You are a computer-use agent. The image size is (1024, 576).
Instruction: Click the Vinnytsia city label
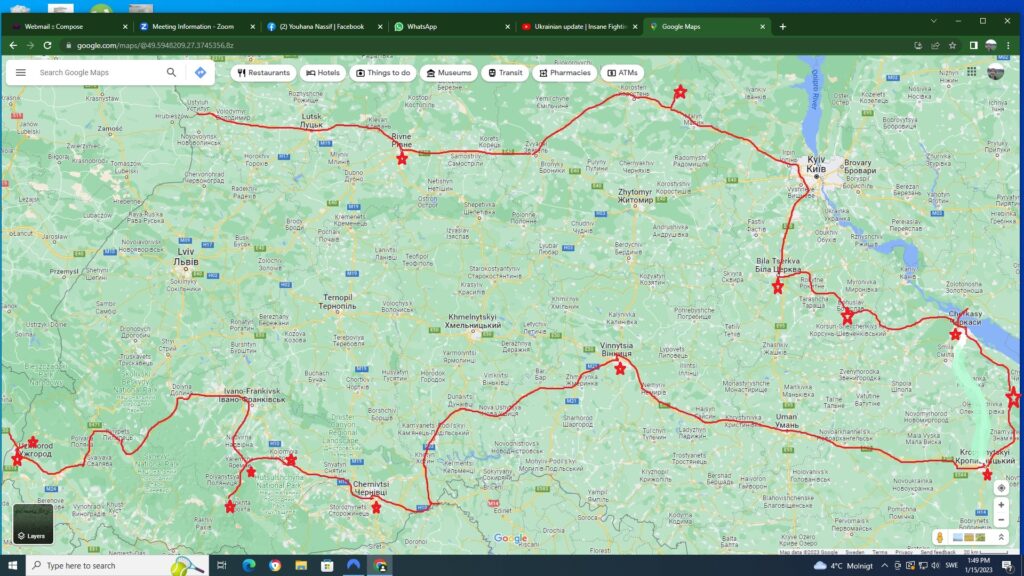pyautogui.click(x=616, y=349)
